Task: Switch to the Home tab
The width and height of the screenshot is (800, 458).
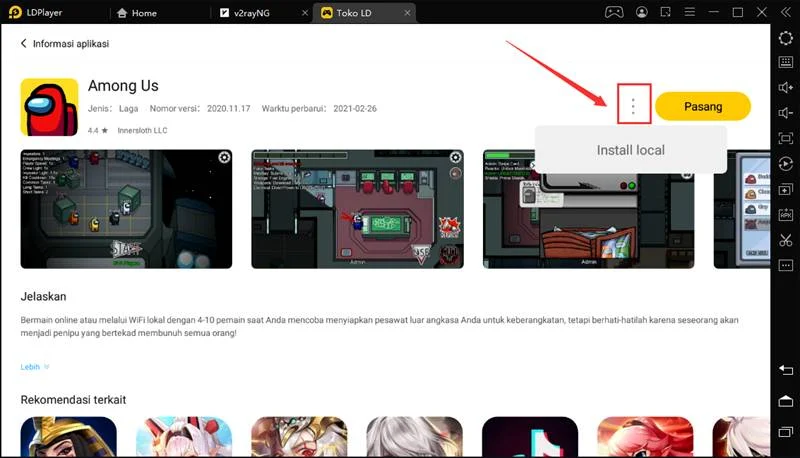Action: pos(137,13)
